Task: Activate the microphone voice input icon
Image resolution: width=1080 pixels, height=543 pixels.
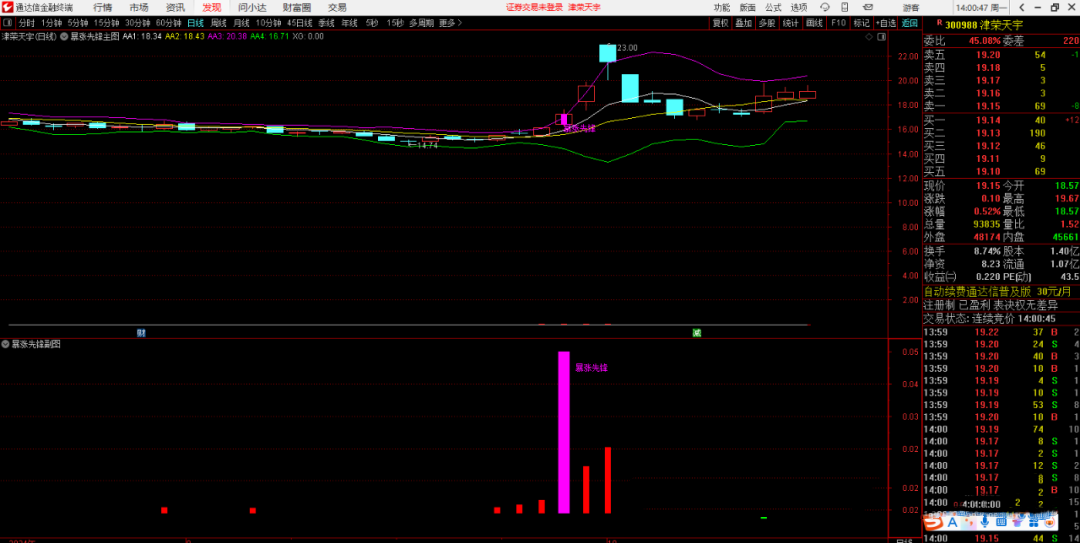Action: [x=985, y=521]
